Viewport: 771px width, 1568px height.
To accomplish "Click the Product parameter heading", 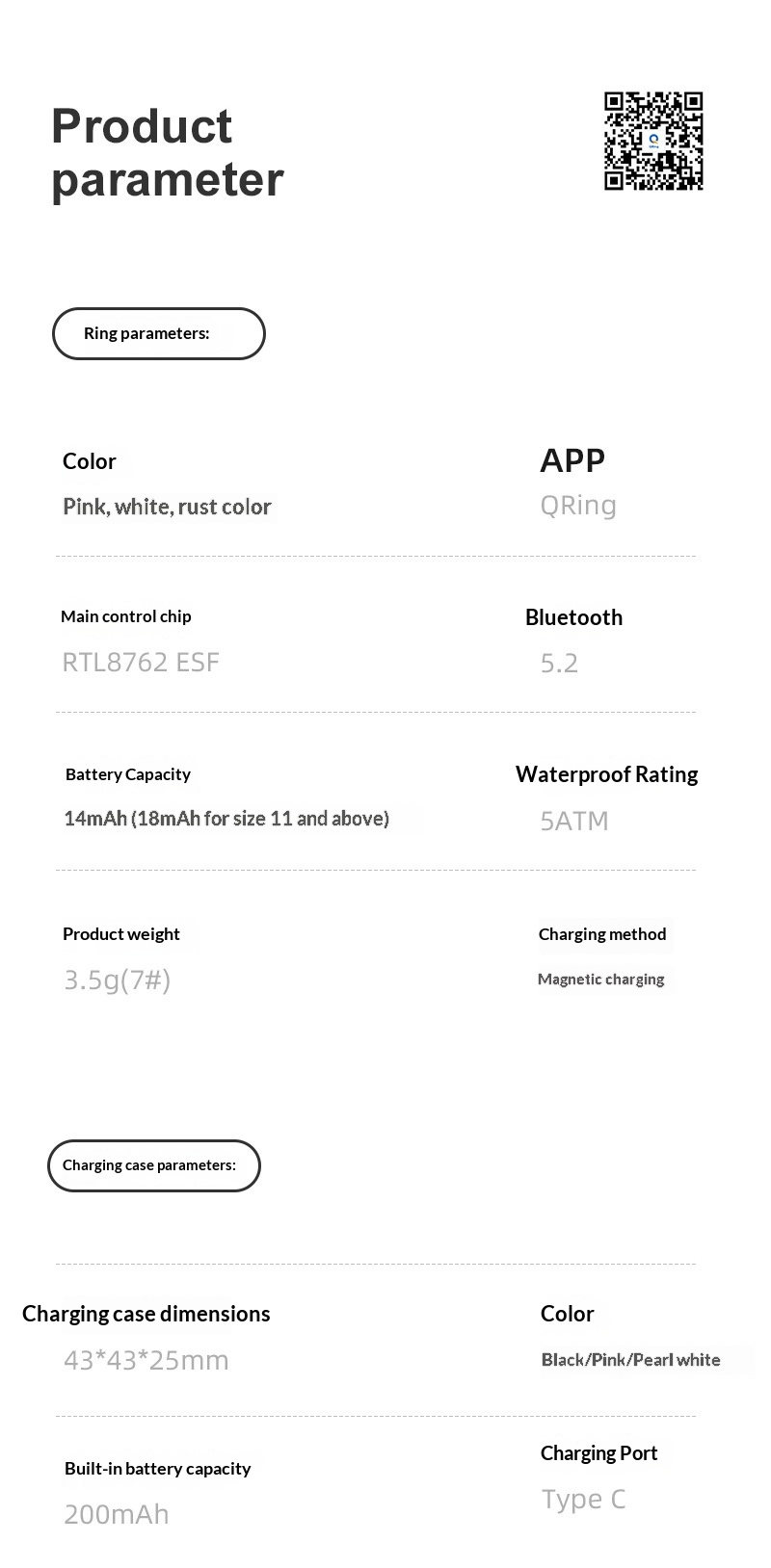I will click(167, 153).
